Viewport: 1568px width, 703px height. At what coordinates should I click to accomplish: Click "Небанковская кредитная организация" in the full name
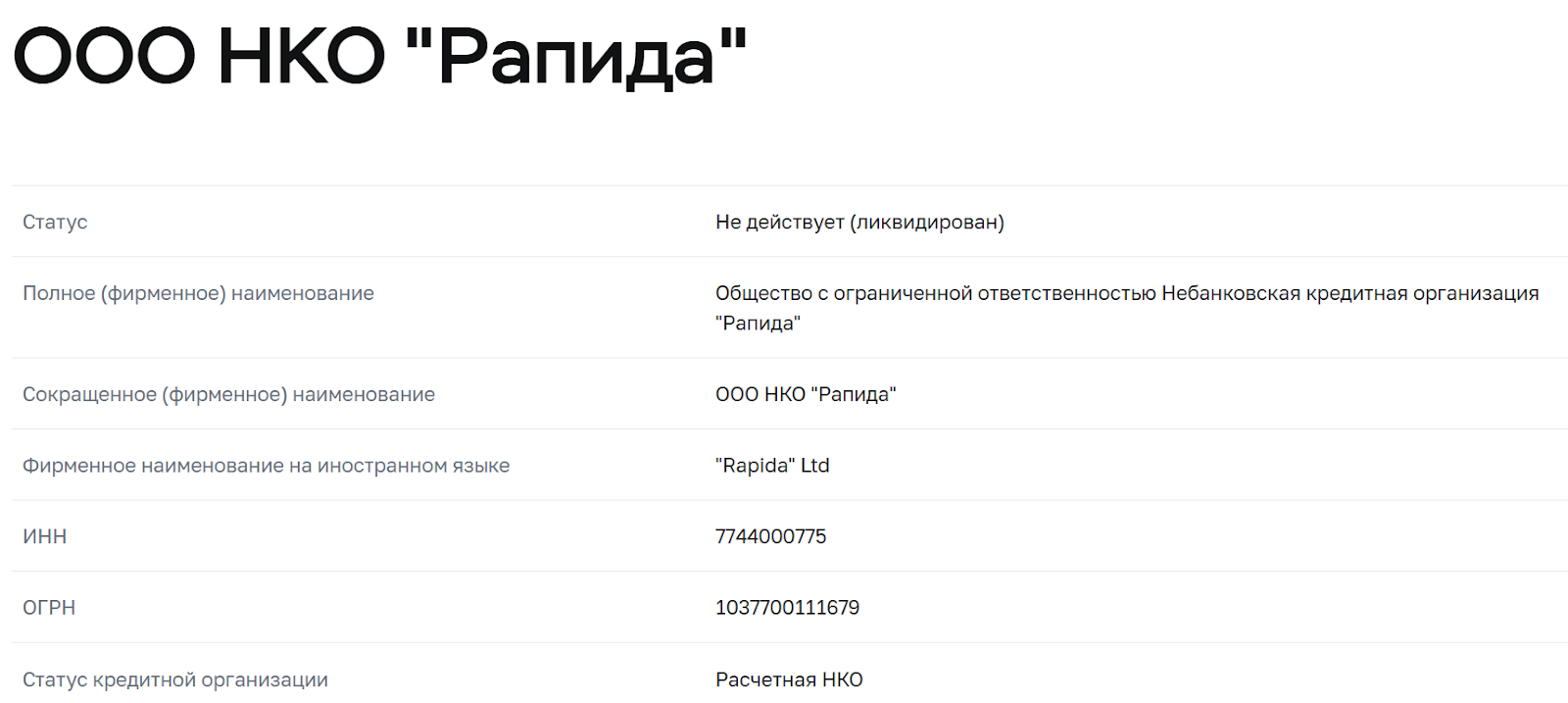click(1349, 293)
